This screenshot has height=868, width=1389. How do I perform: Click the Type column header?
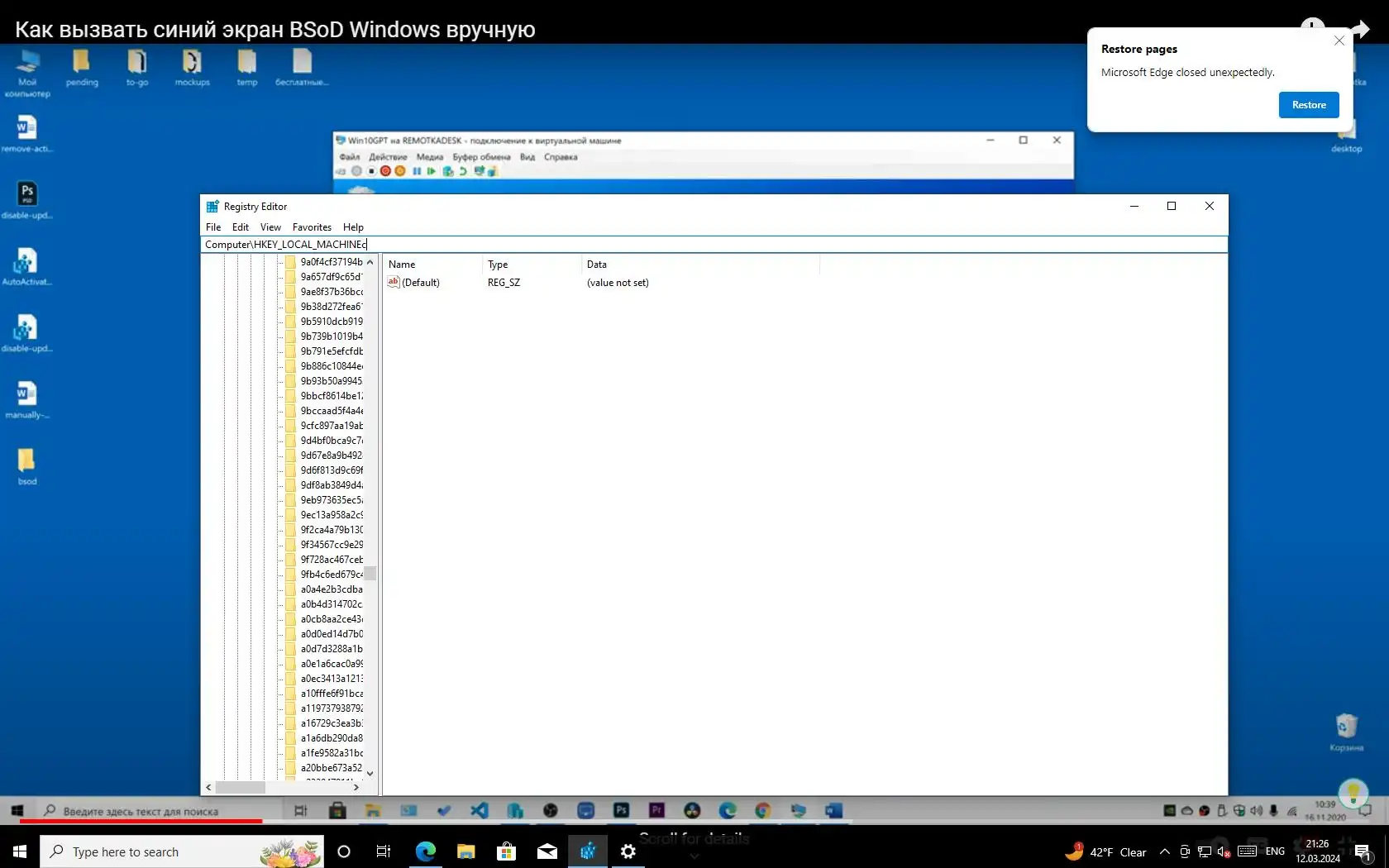(x=532, y=265)
